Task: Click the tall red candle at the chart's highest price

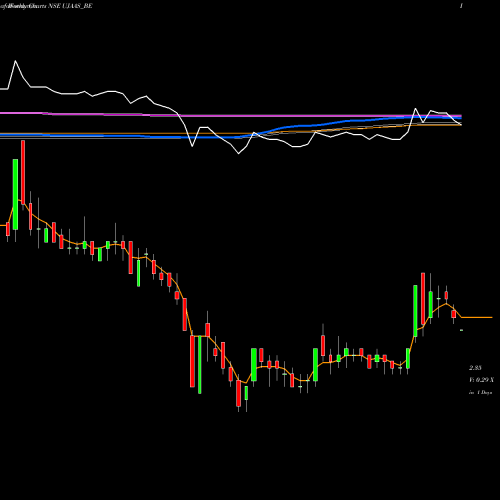Action: point(23,173)
